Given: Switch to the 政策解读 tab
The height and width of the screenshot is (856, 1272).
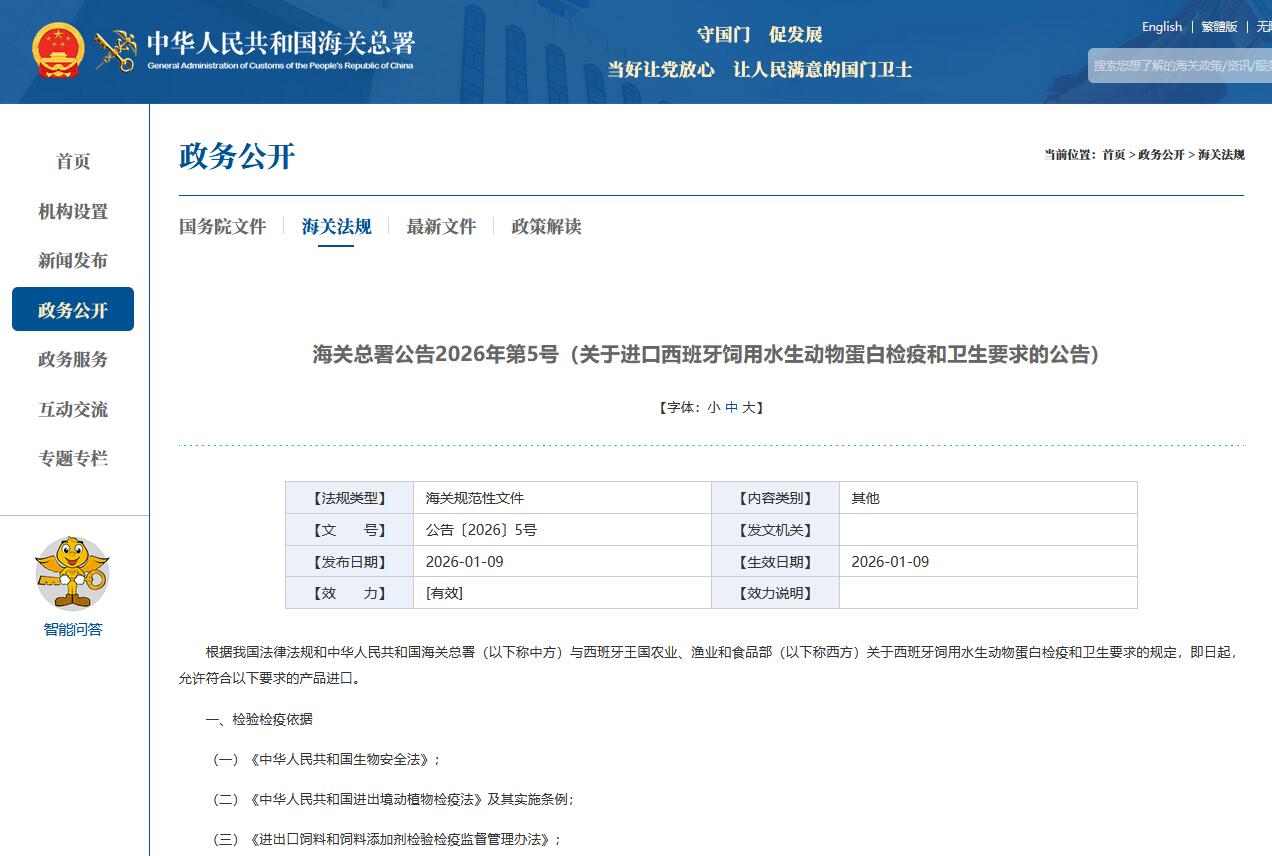Looking at the screenshot, I should click(x=546, y=226).
